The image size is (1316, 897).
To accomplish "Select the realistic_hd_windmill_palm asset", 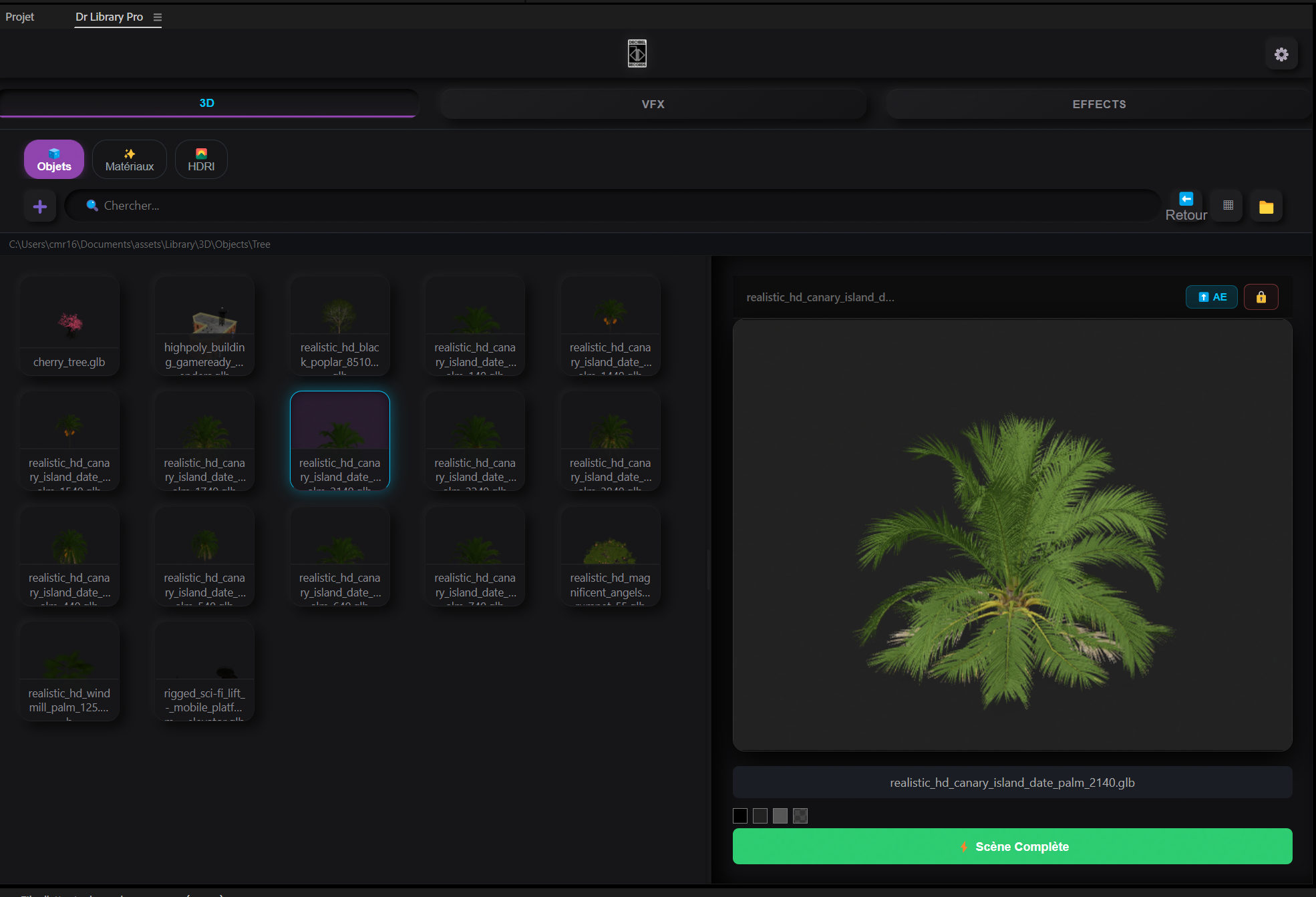I will click(x=69, y=672).
